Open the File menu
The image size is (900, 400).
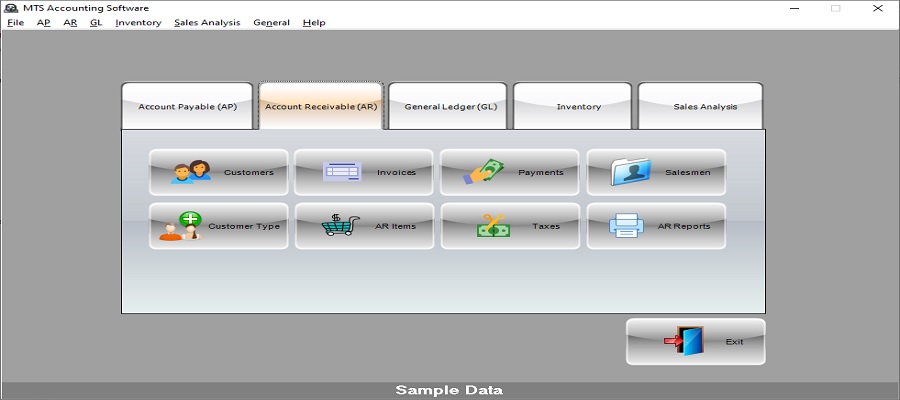[15, 22]
